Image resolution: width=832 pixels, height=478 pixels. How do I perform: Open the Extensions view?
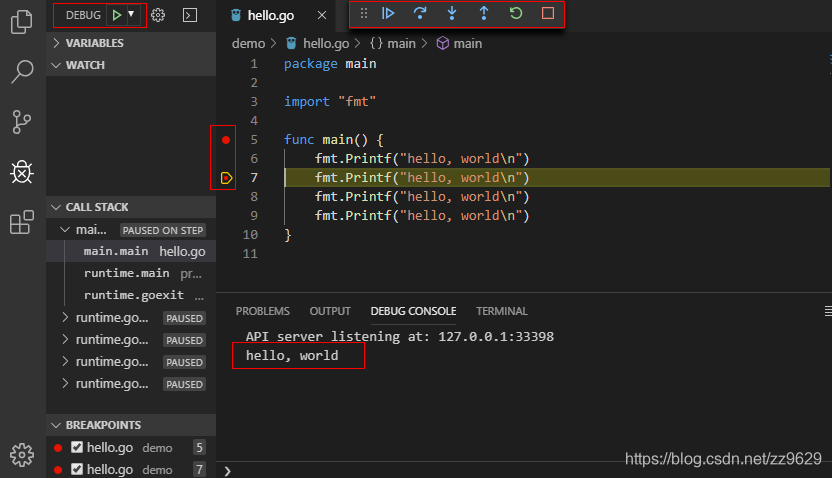pos(22,222)
